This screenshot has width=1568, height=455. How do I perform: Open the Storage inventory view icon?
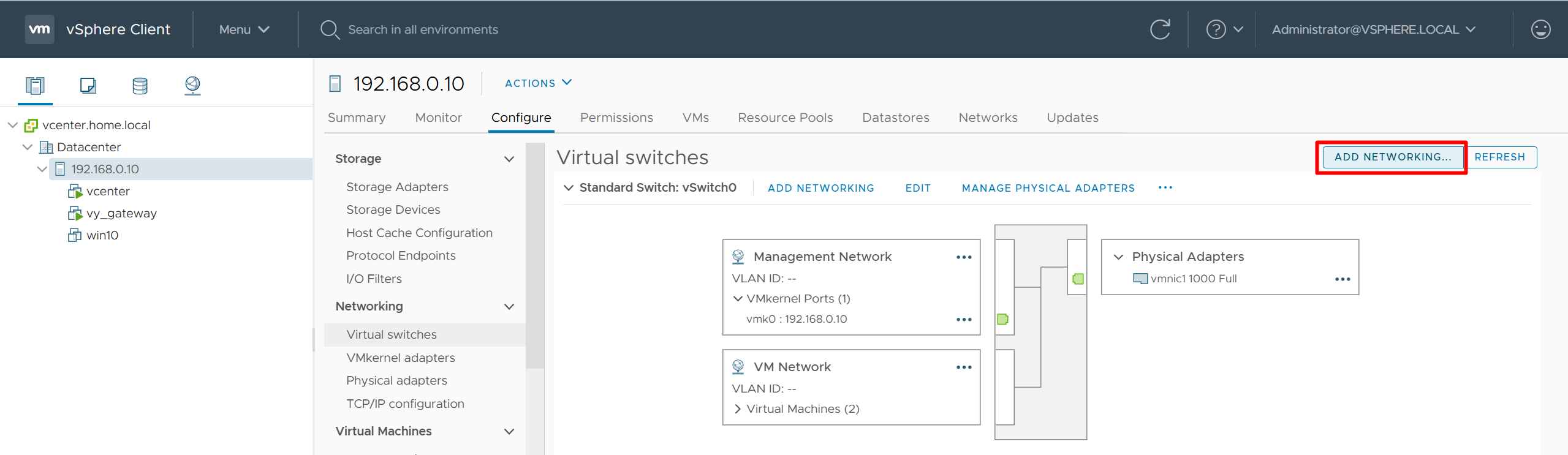pyautogui.click(x=140, y=85)
